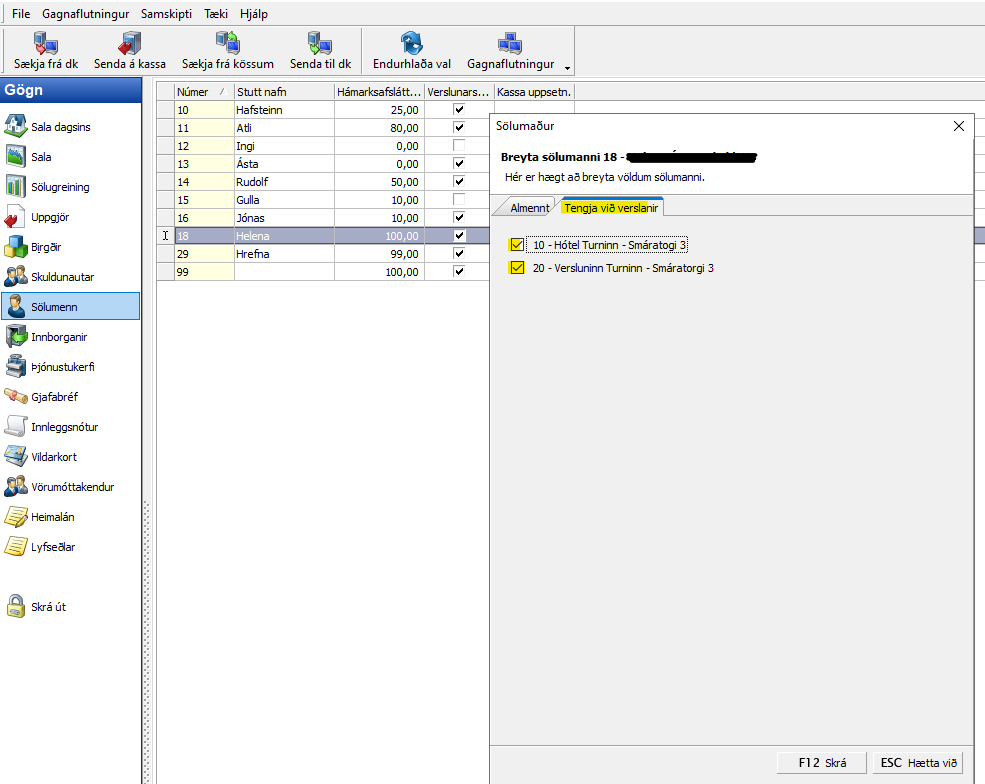Viewport: 985px width, 784px height.
Task: Expand the toolbar overflow dropdown arrow
Action: (568, 68)
